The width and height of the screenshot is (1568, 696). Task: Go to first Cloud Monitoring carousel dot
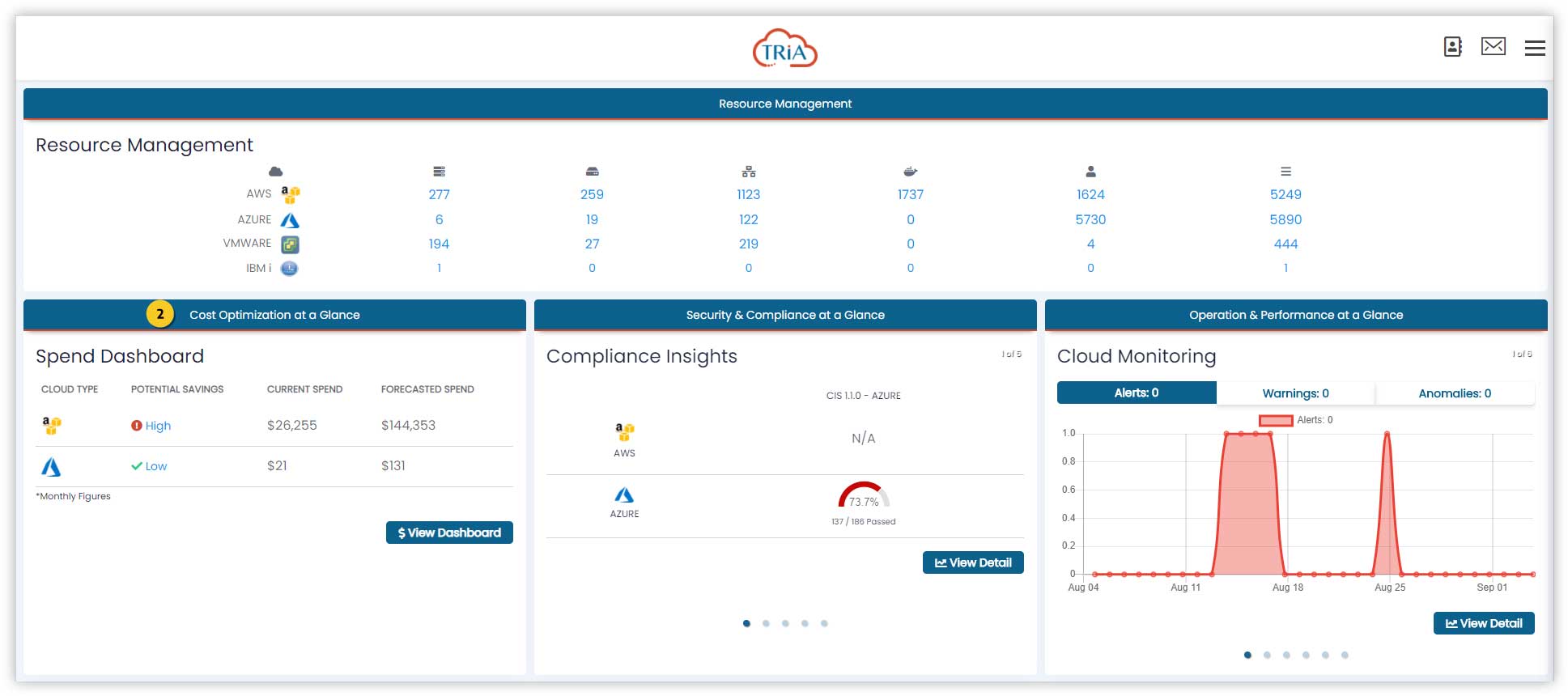click(1247, 655)
